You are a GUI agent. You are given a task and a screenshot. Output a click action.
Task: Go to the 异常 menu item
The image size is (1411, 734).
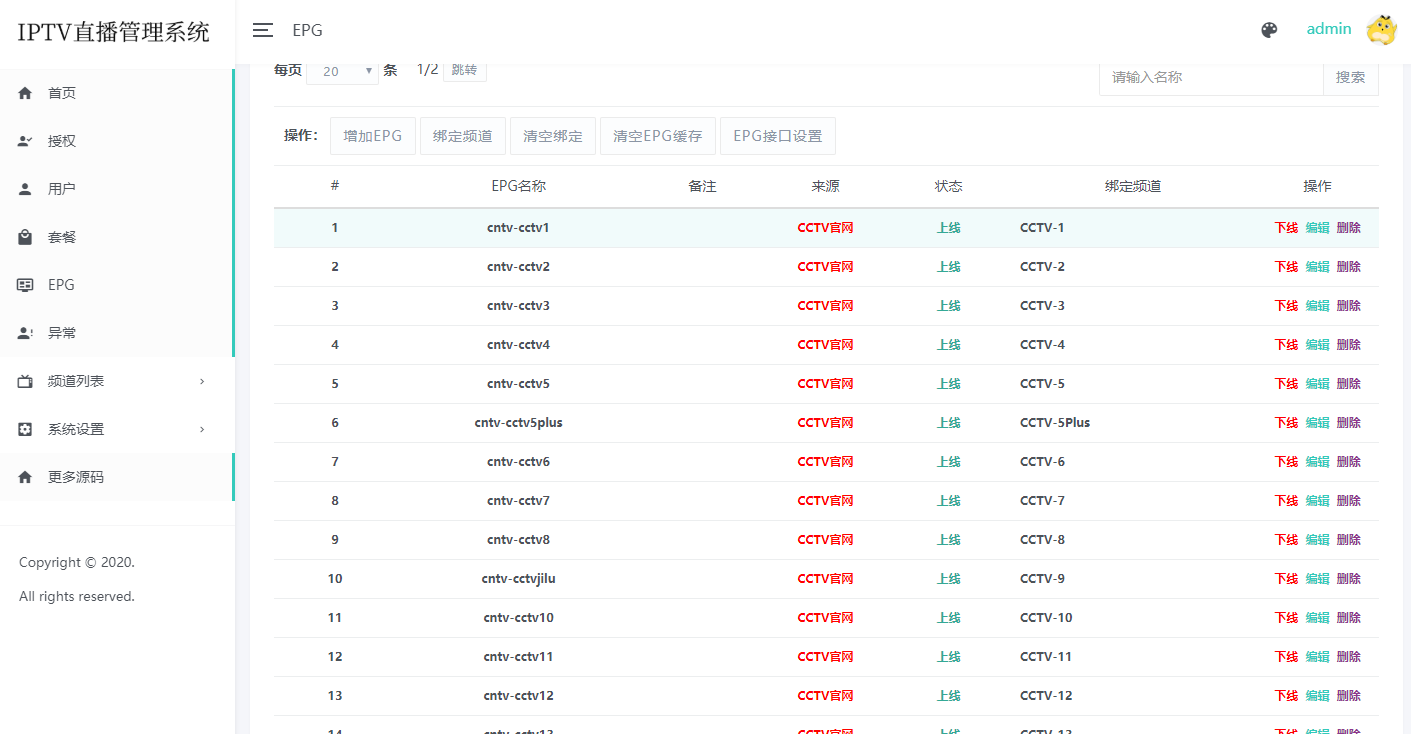tap(62, 333)
